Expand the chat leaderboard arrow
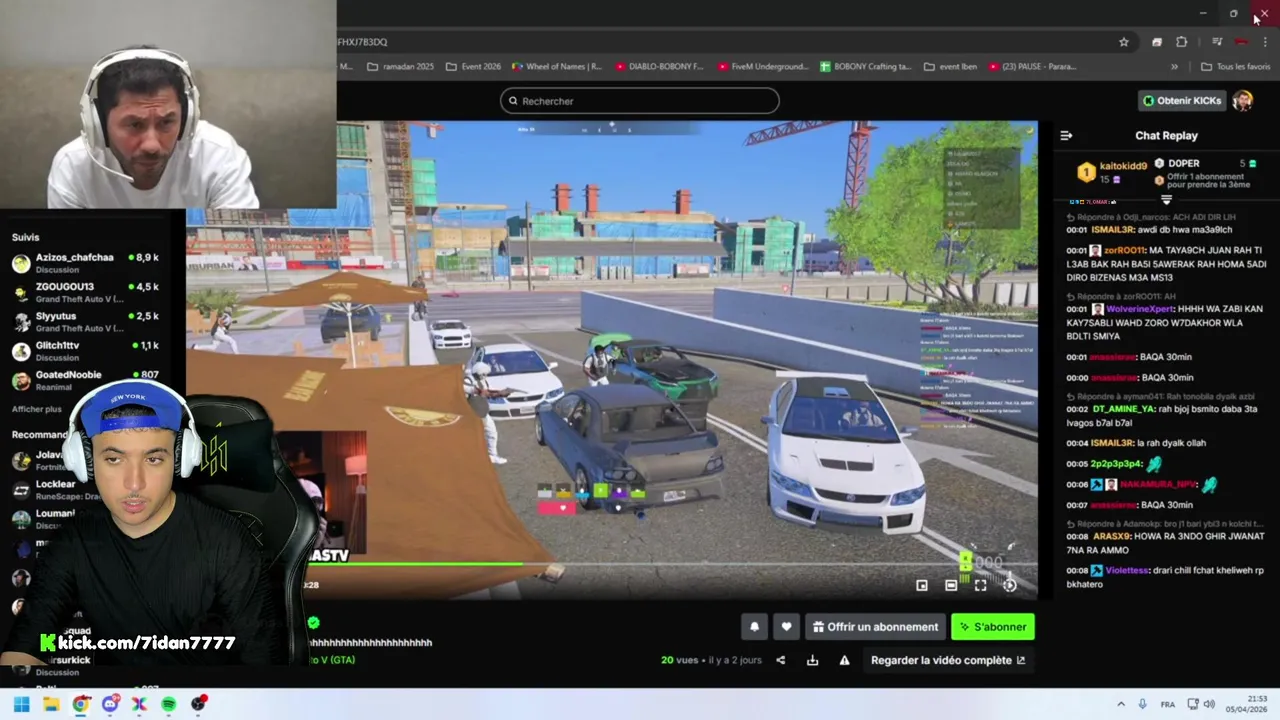 point(1166,200)
